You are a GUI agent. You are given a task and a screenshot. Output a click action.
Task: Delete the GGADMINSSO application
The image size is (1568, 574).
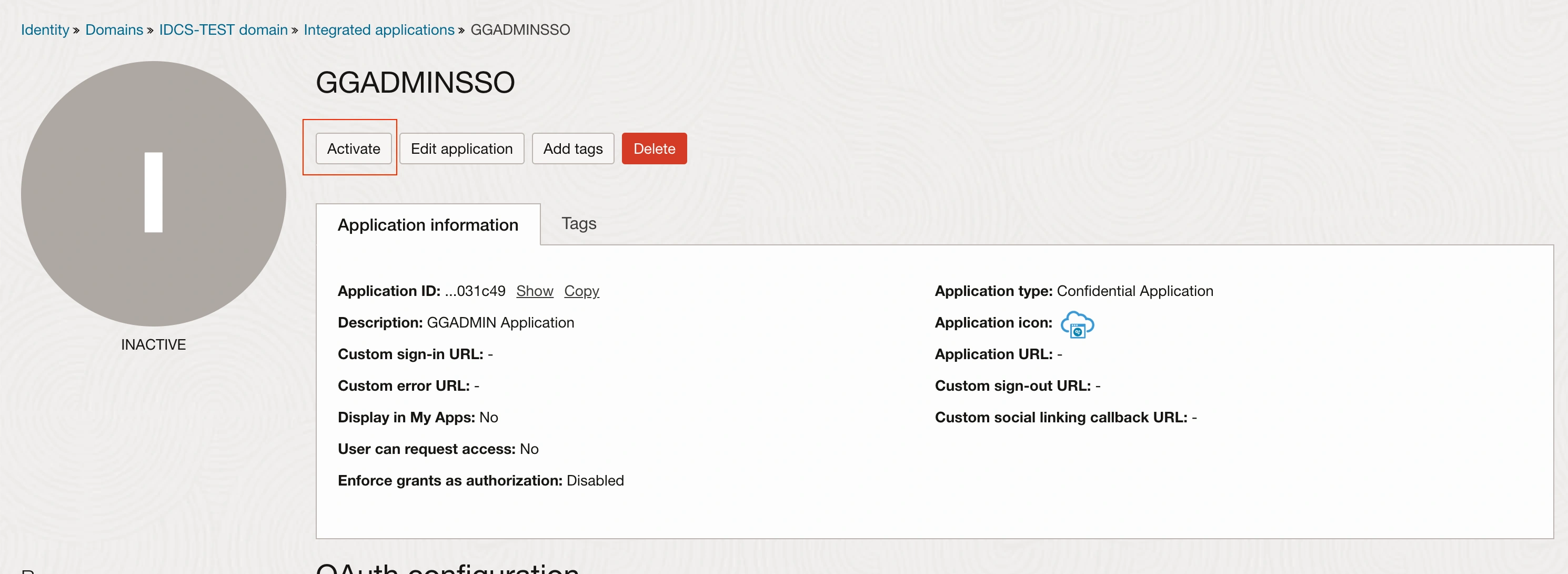click(x=654, y=148)
